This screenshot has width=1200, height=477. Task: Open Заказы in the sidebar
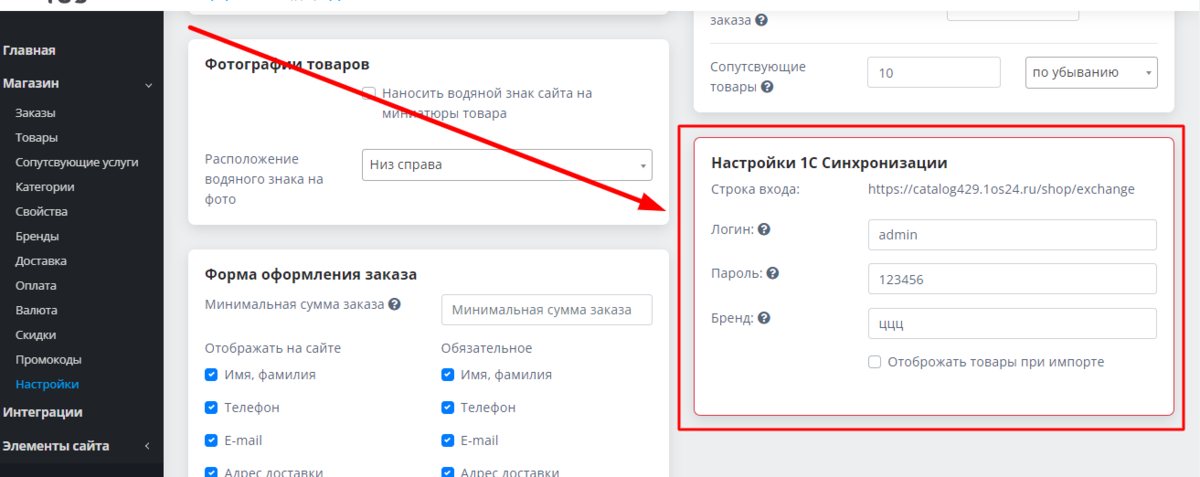[x=36, y=113]
